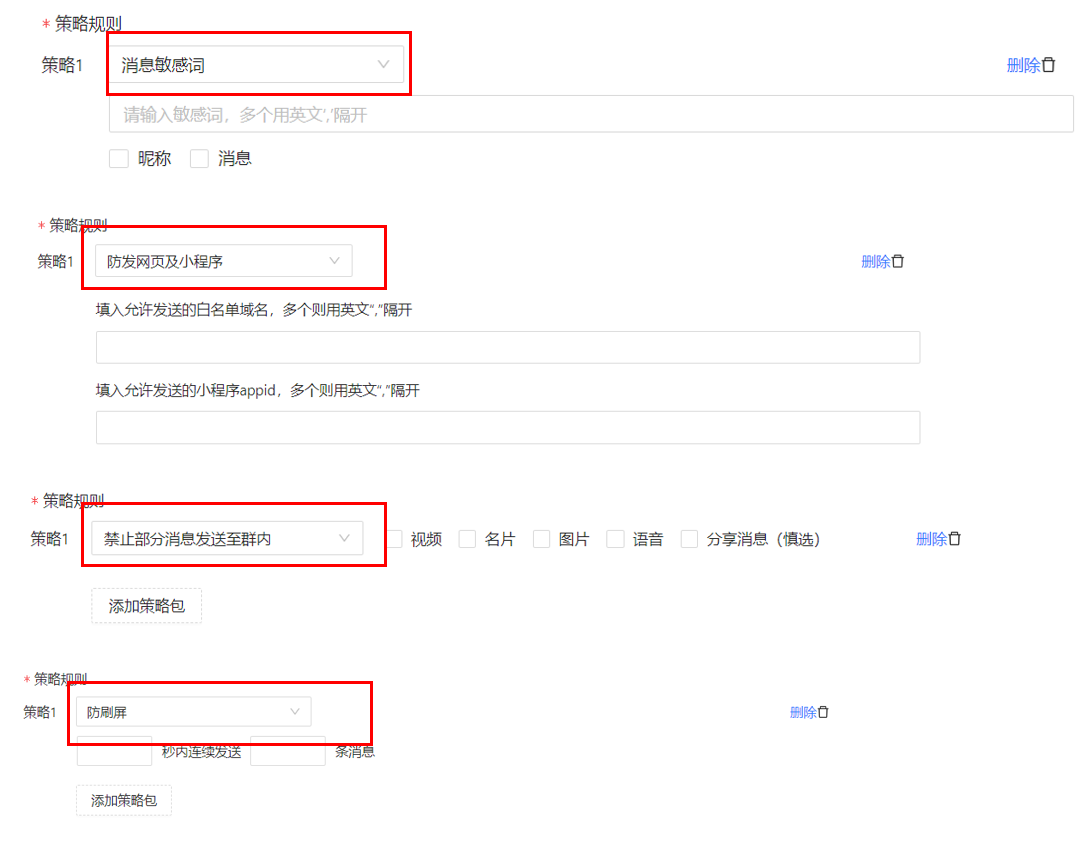Viewport: 1090px width, 854px height.
Task: Check the 名片 option
Action: pos(467,539)
